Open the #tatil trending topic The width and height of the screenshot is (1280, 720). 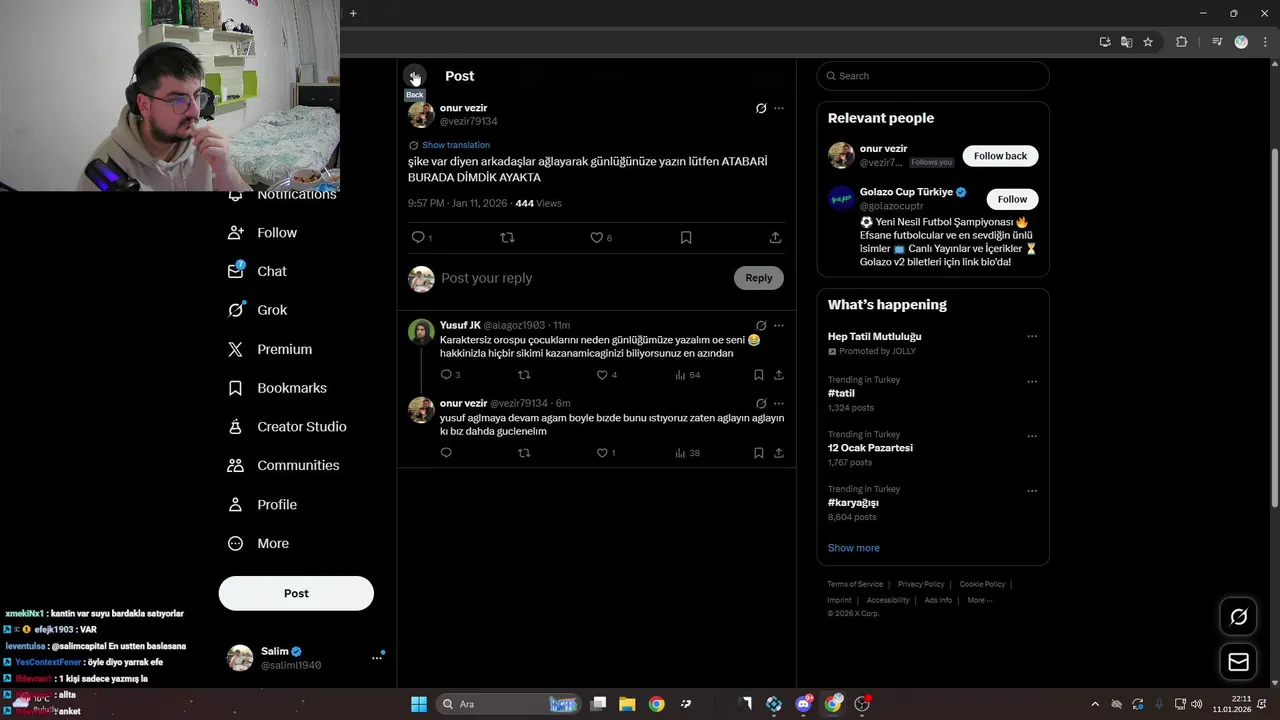[841, 393]
